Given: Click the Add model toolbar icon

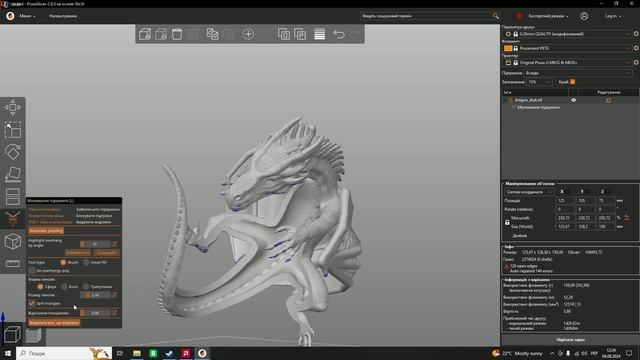Looking at the screenshot, I should [145, 34].
